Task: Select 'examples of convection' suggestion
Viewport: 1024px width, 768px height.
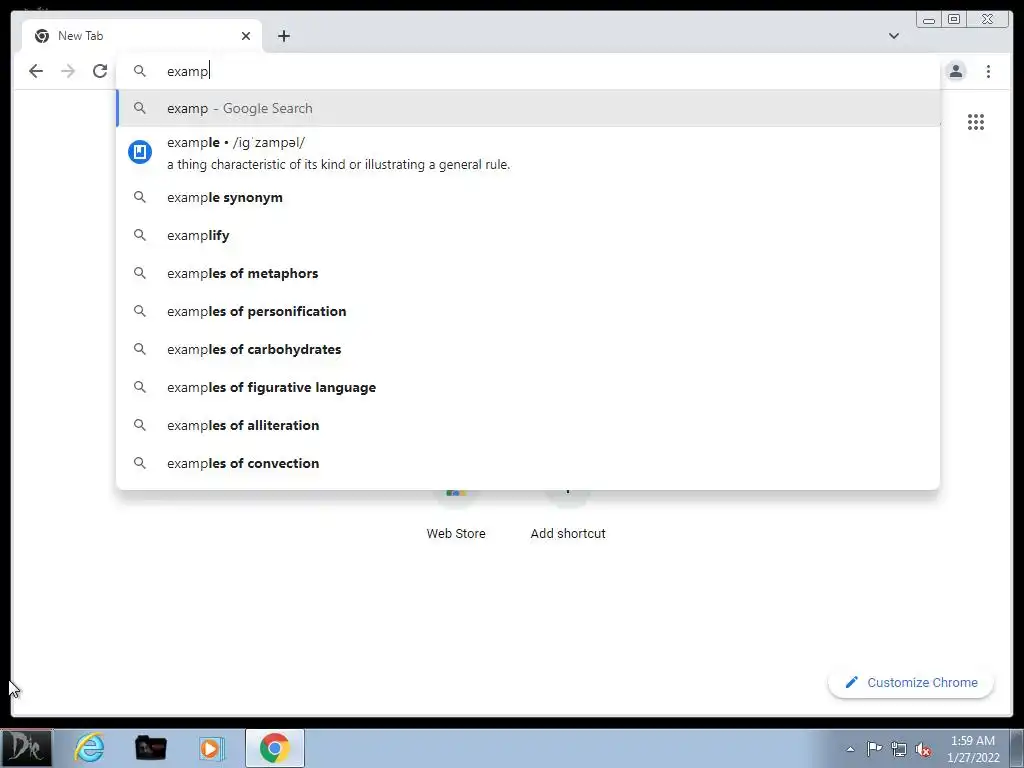Action: pyautogui.click(x=528, y=463)
